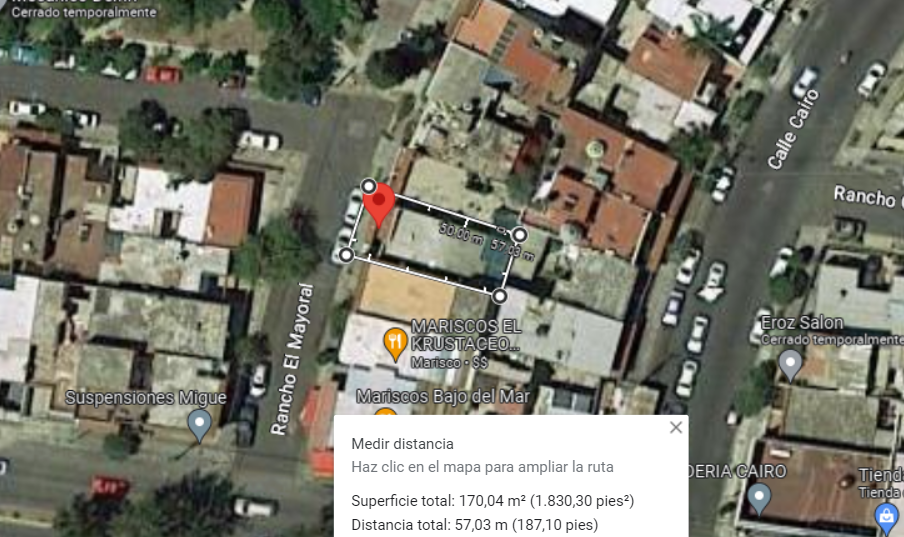
Task: Open the Mariscos Bajo del Mar marker
Action: (385, 412)
